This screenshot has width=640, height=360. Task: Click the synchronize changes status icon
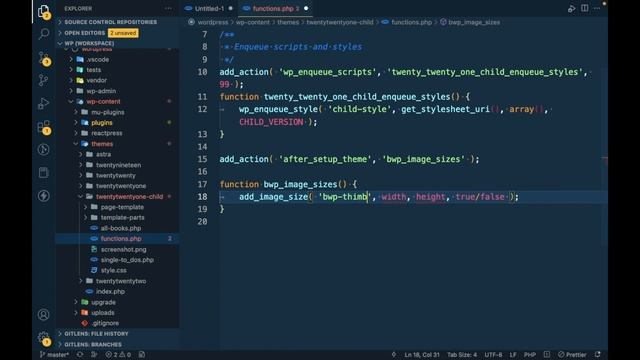(80, 355)
